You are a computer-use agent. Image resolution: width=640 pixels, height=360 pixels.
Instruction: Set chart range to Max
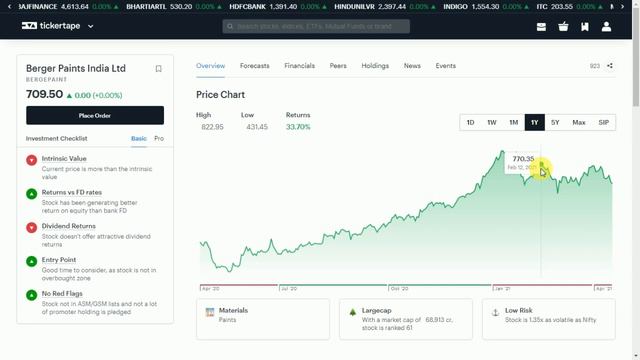coord(579,122)
